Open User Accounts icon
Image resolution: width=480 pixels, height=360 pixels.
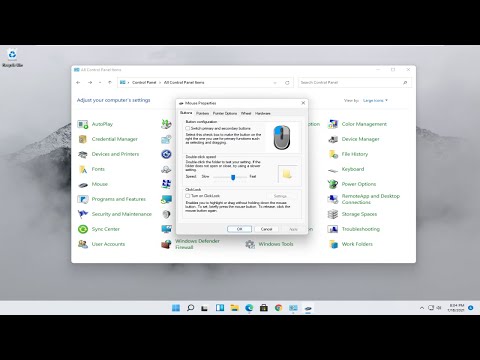83,244
